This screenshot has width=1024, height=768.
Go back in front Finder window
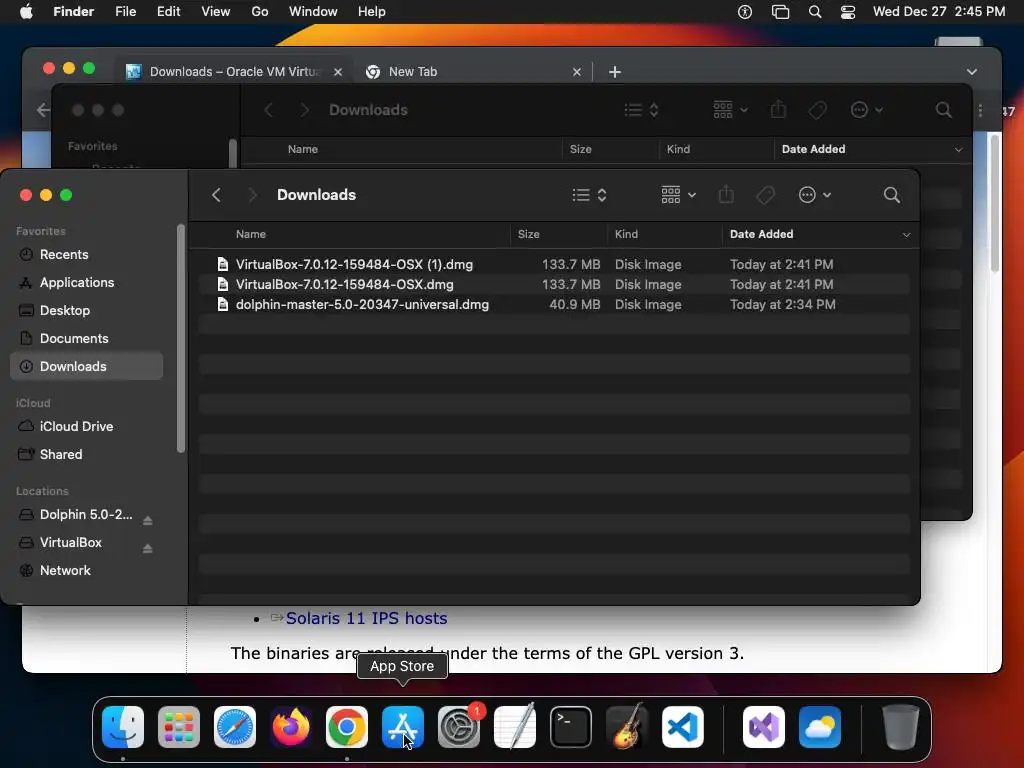(x=216, y=195)
